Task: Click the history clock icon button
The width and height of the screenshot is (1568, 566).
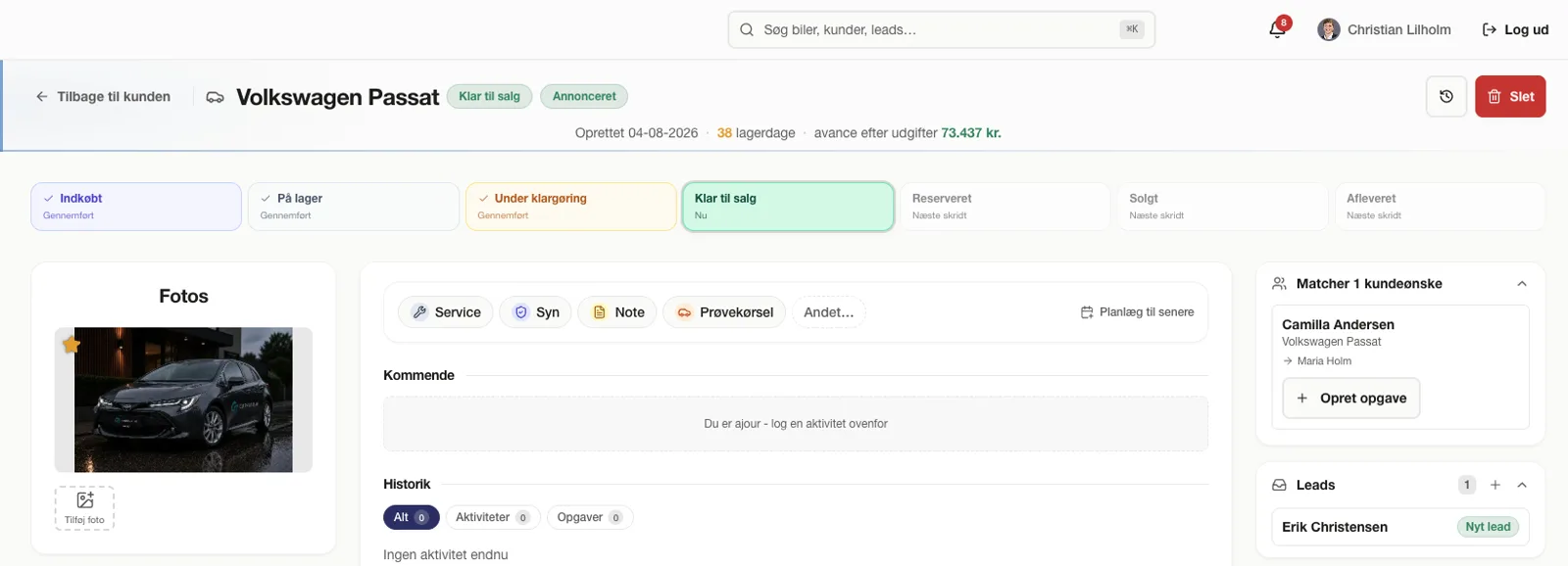Action: pyautogui.click(x=1446, y=96)
